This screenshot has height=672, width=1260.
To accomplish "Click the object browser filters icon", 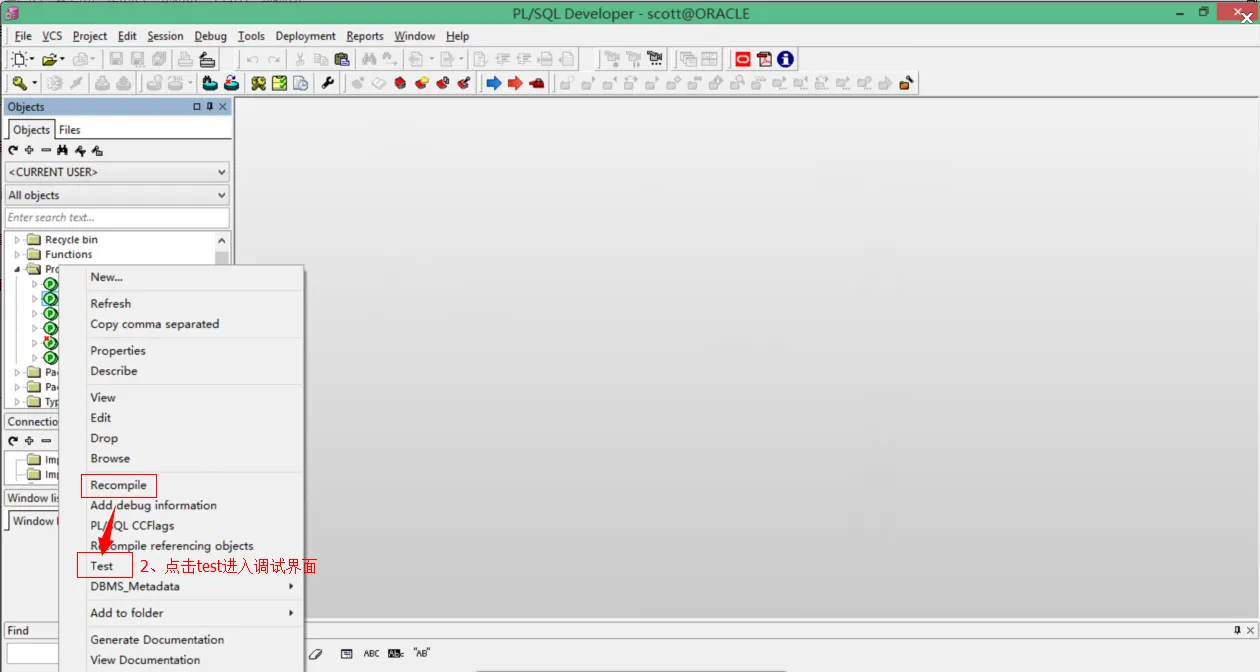I will pos(80,150).
